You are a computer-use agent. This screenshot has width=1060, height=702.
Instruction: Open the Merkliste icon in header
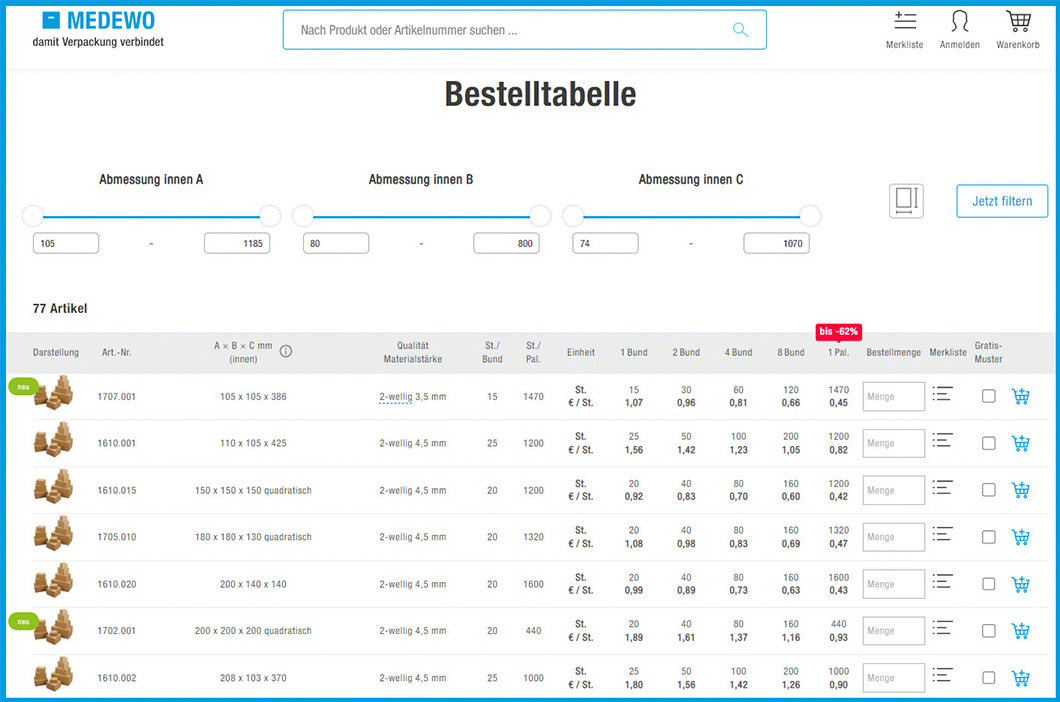(x=904, y=22)
